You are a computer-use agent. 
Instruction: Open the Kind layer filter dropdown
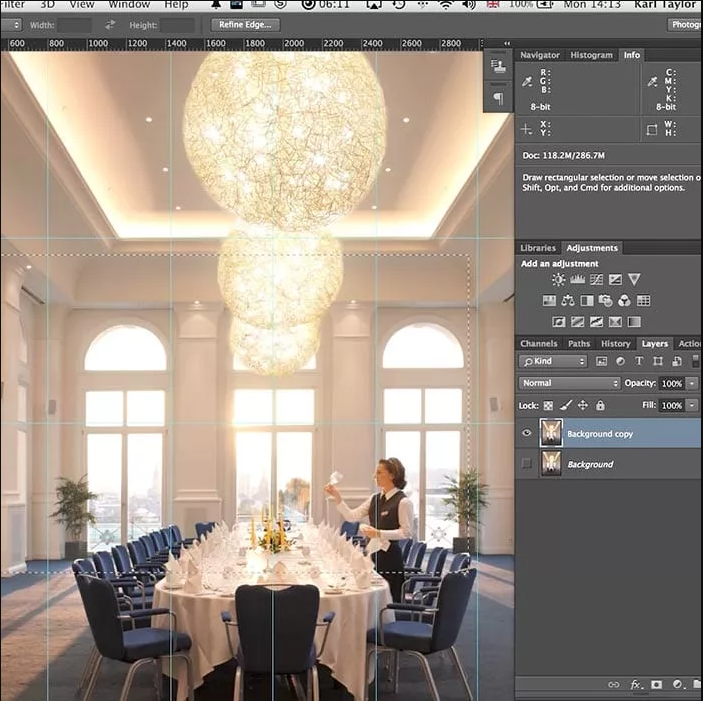click(553, 361)
